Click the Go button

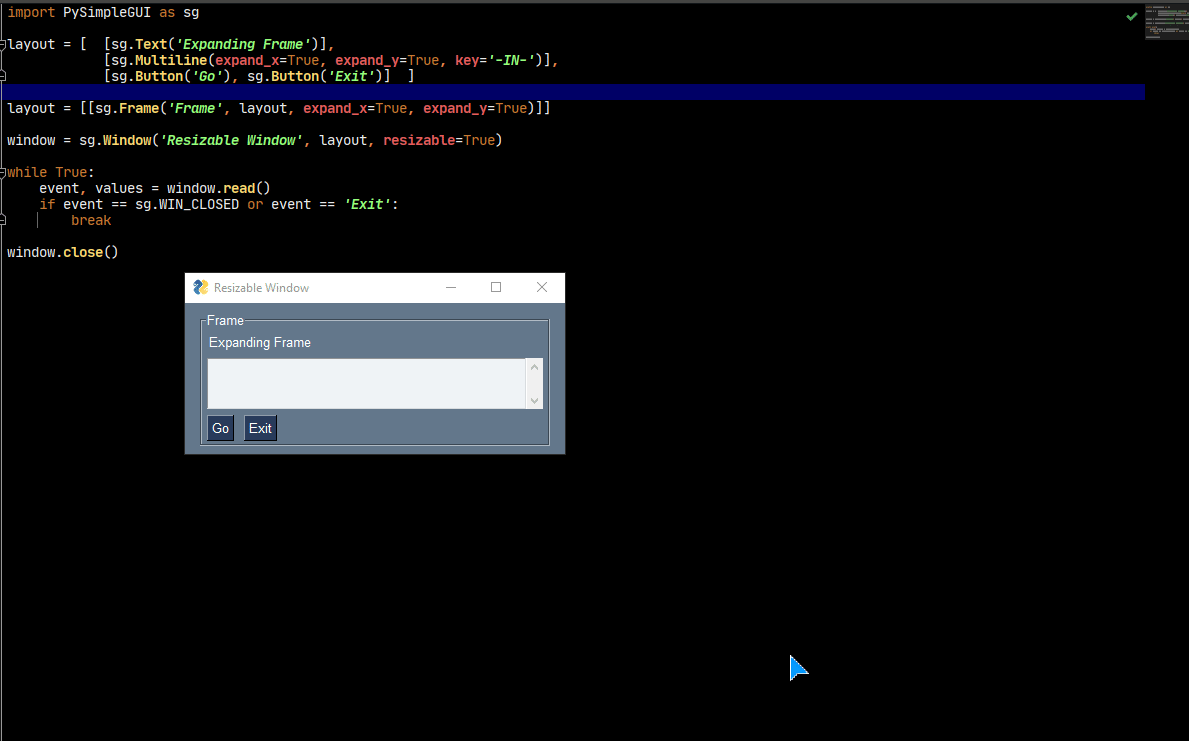[x=221, y=429]
